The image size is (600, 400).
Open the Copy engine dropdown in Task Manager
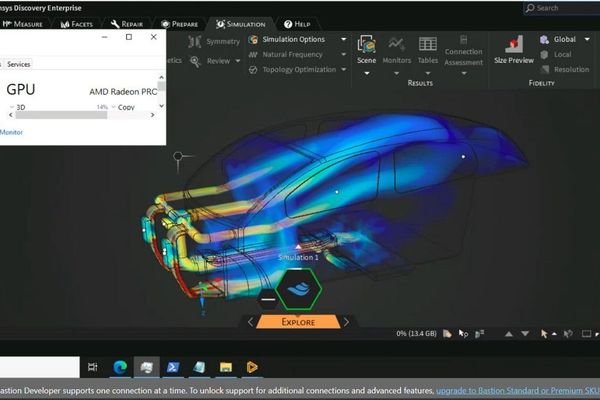[x=114, y=107]
